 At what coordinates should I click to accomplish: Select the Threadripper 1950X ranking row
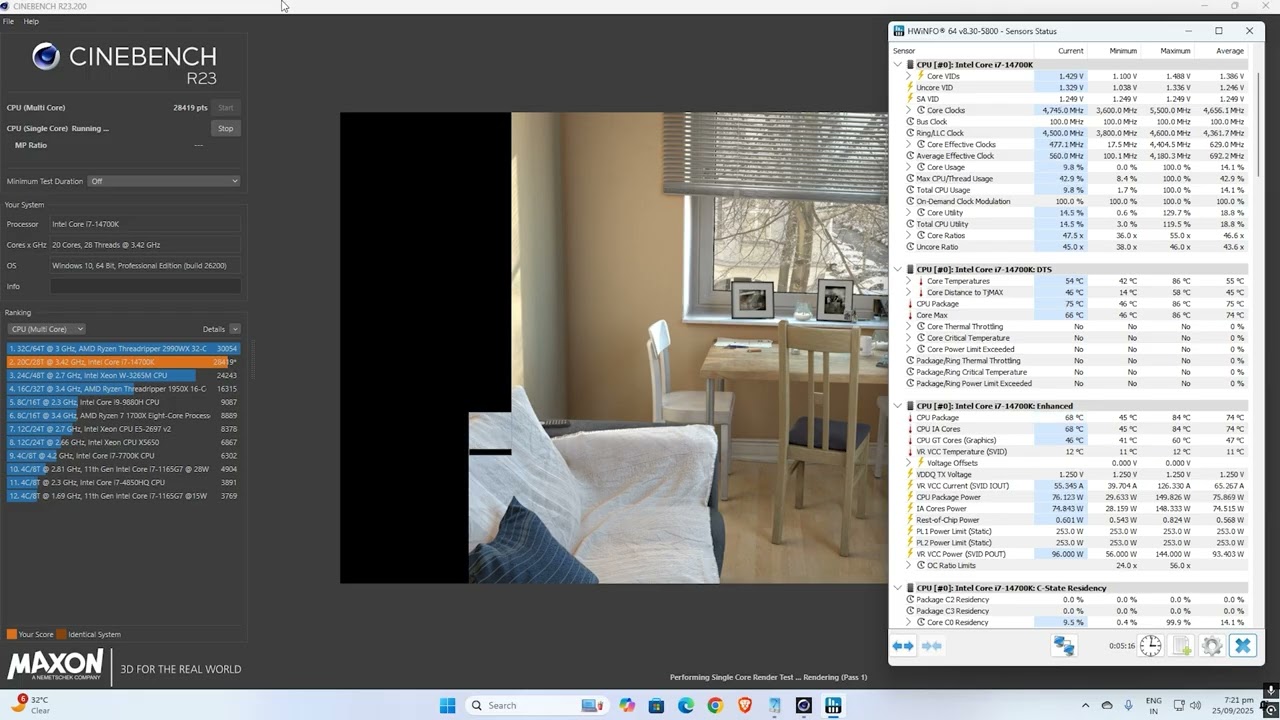pos(123,389)
